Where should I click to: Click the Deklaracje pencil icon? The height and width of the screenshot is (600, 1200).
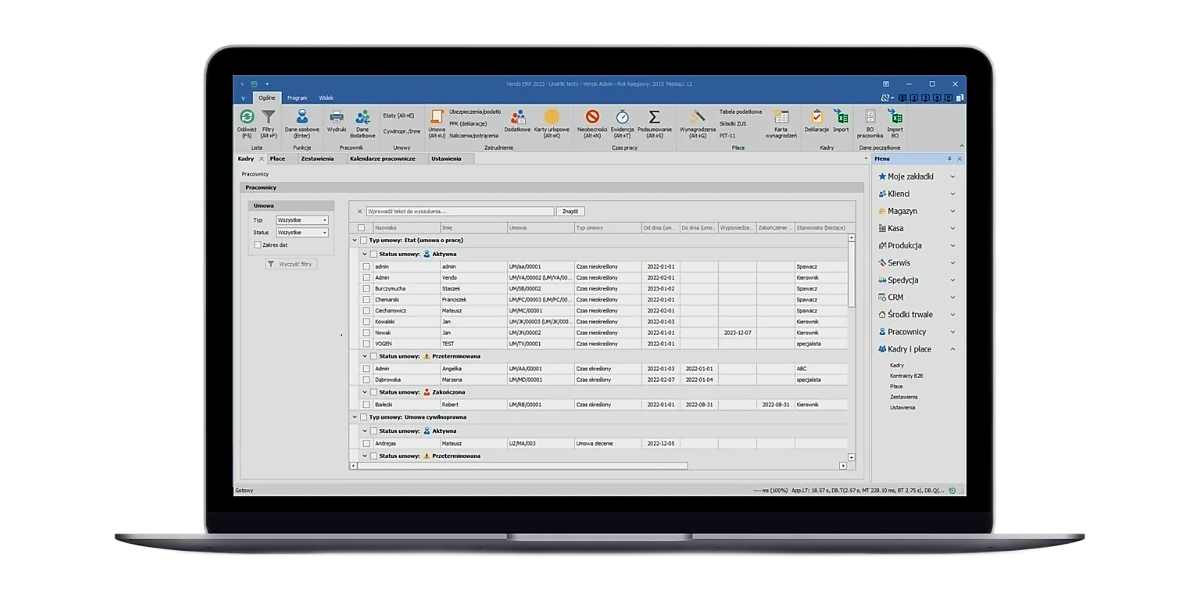coord(816,117)
